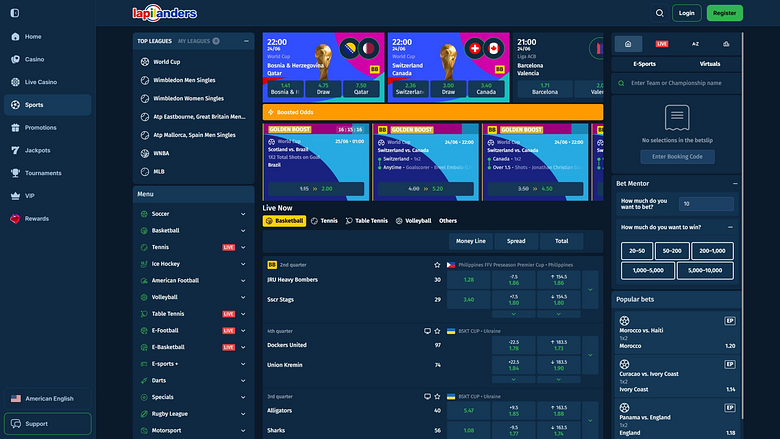The image size is (780, 439).
Task: Select the Spread market column
Action: [516, 241]
